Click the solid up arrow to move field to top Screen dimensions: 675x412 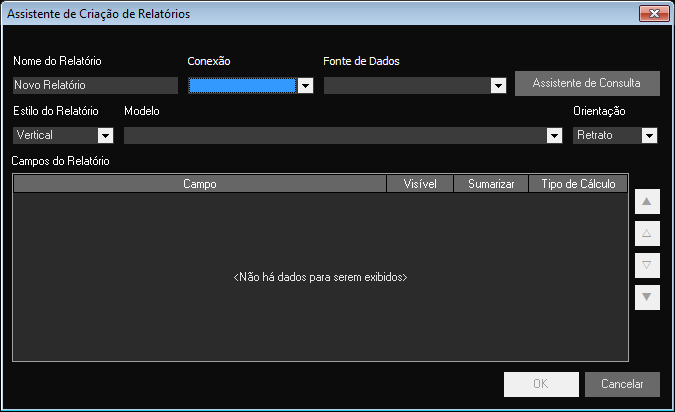pos(647,202)
